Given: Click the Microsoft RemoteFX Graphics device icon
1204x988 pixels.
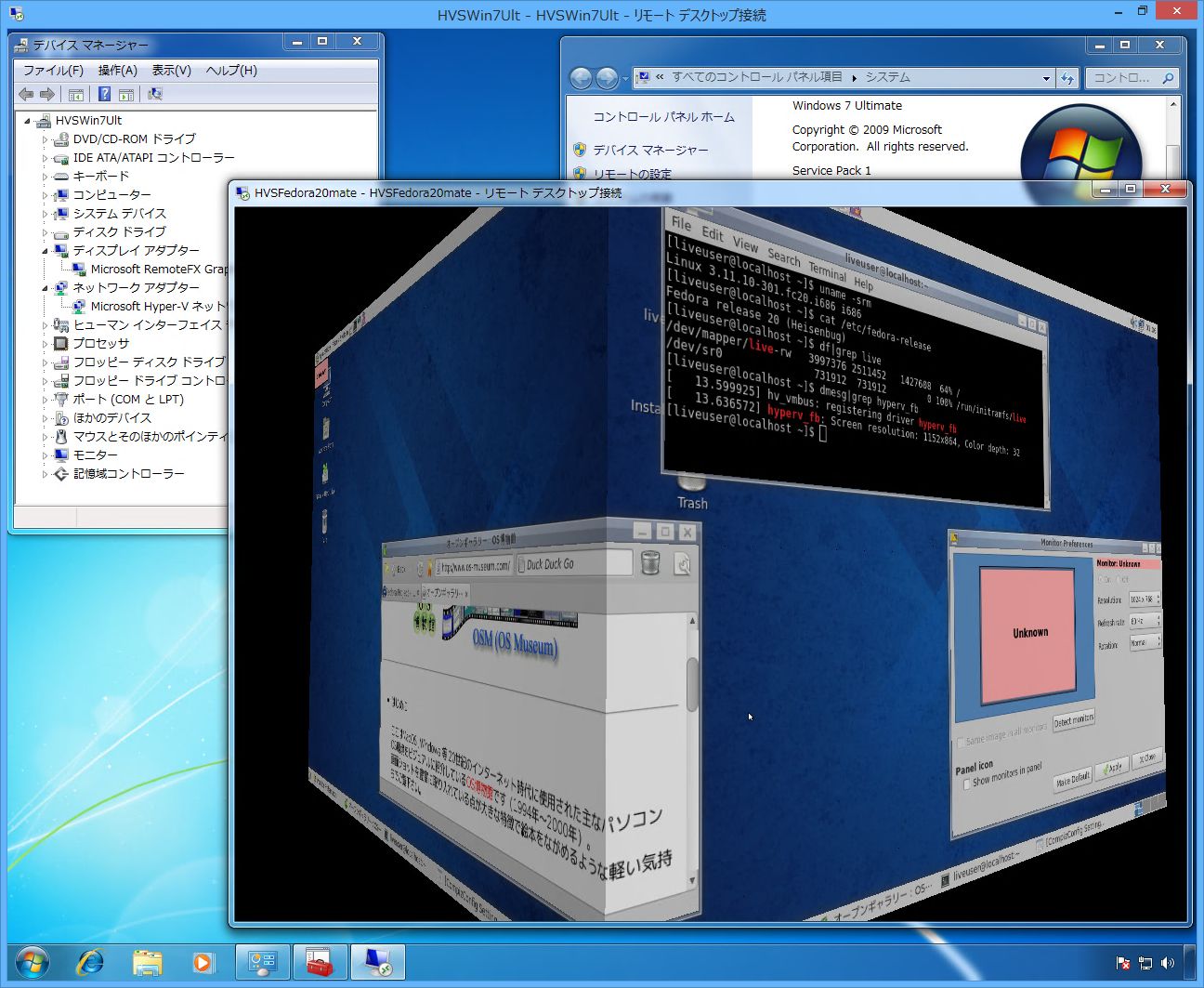Looking at the screenshot, I should tap(80, 269).
